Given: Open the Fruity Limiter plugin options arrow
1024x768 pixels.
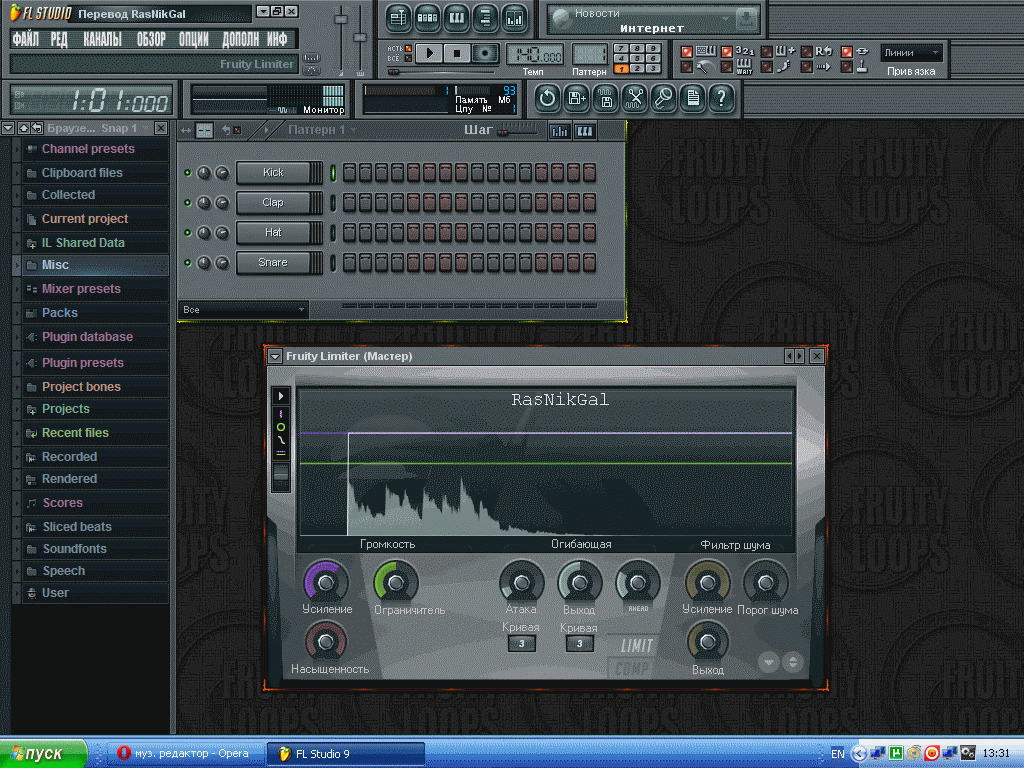Looking at the screenshot, I should tap(275, 356).
